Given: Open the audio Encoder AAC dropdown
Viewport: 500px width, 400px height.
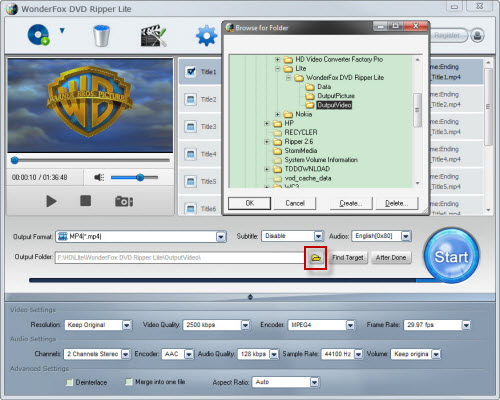Looking at the screenshot, I should pos(189,354).
